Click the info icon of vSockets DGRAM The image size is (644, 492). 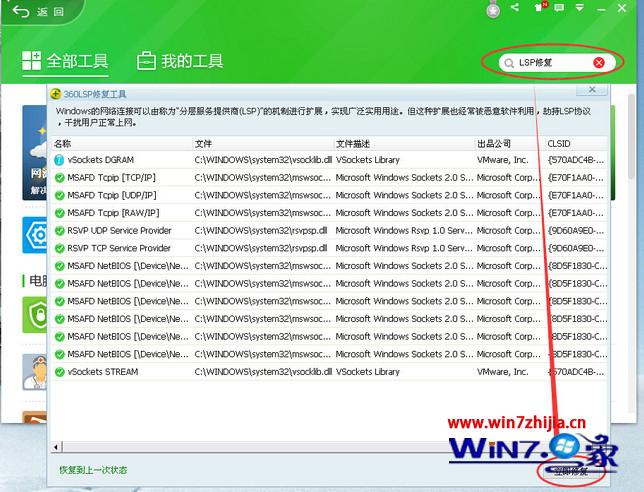coord(59,160)
